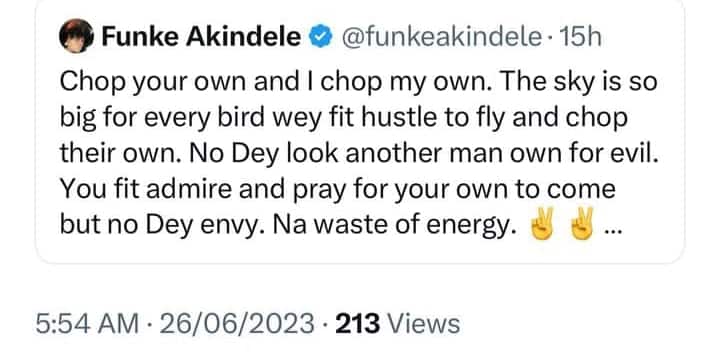Open the @funkeakindele handle
720x361 pixels.
(441, 37)
